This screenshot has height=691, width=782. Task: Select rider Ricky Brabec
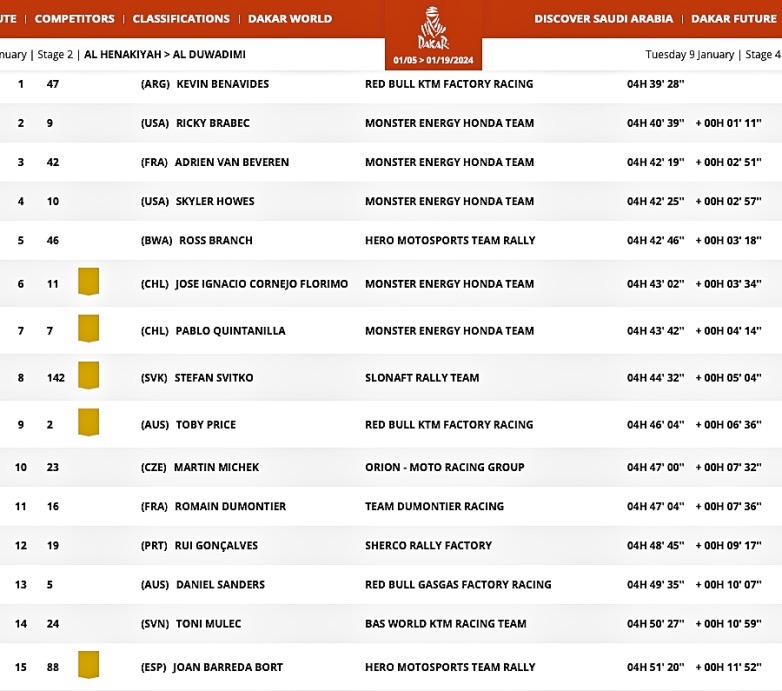[212, 123]
